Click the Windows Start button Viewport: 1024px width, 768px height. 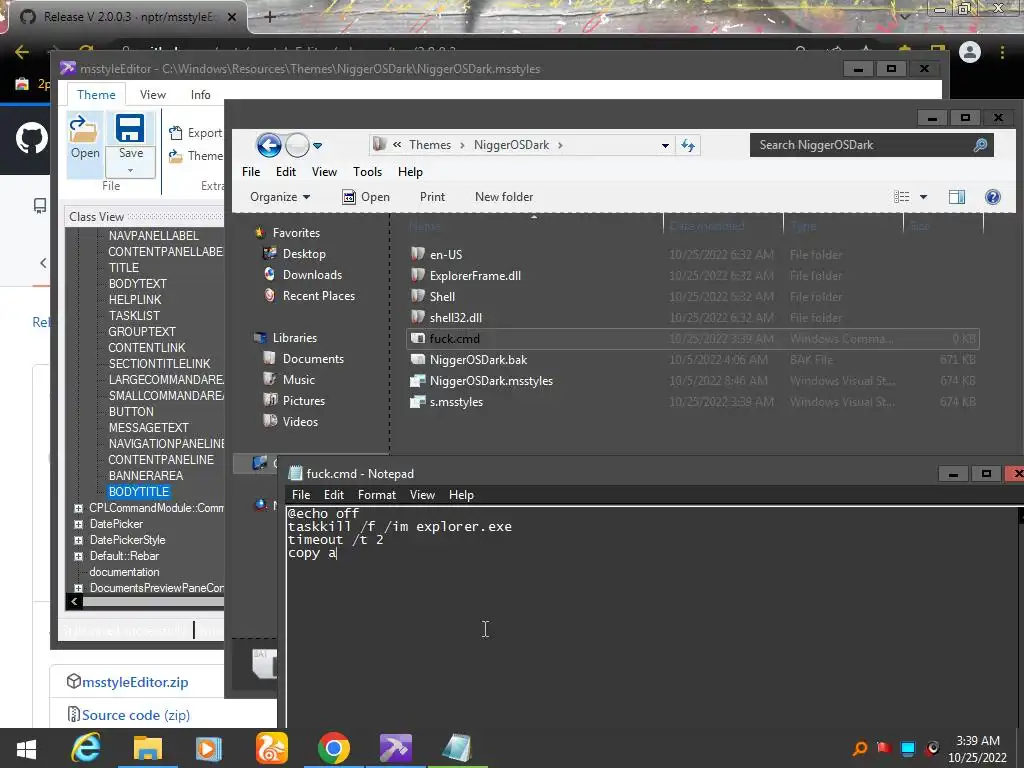pos(26,748)
